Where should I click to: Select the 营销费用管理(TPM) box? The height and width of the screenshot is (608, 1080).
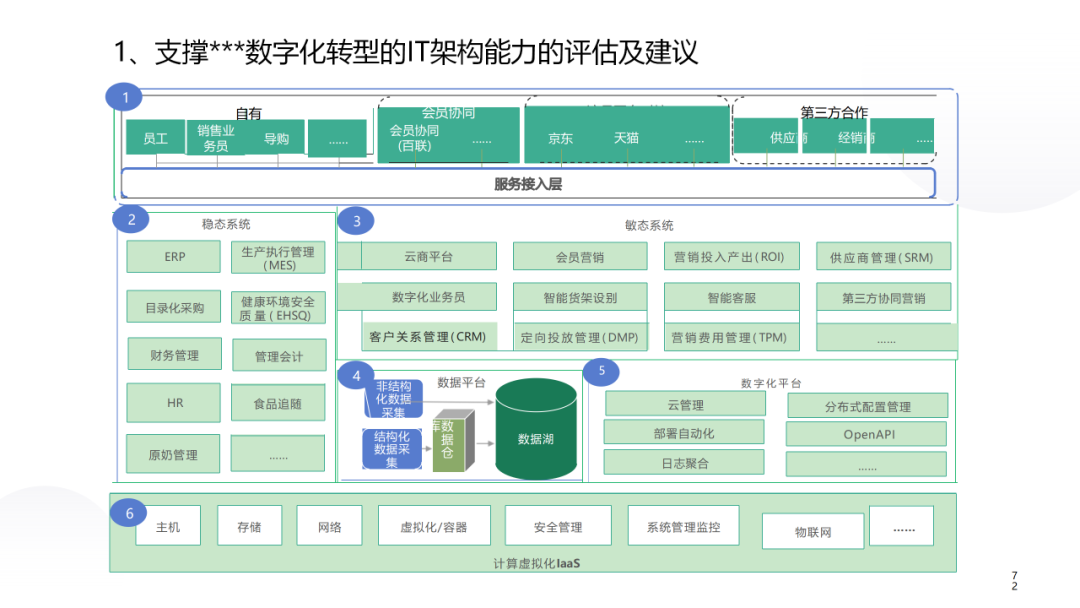pyautogui.click(x=731, y=337)
